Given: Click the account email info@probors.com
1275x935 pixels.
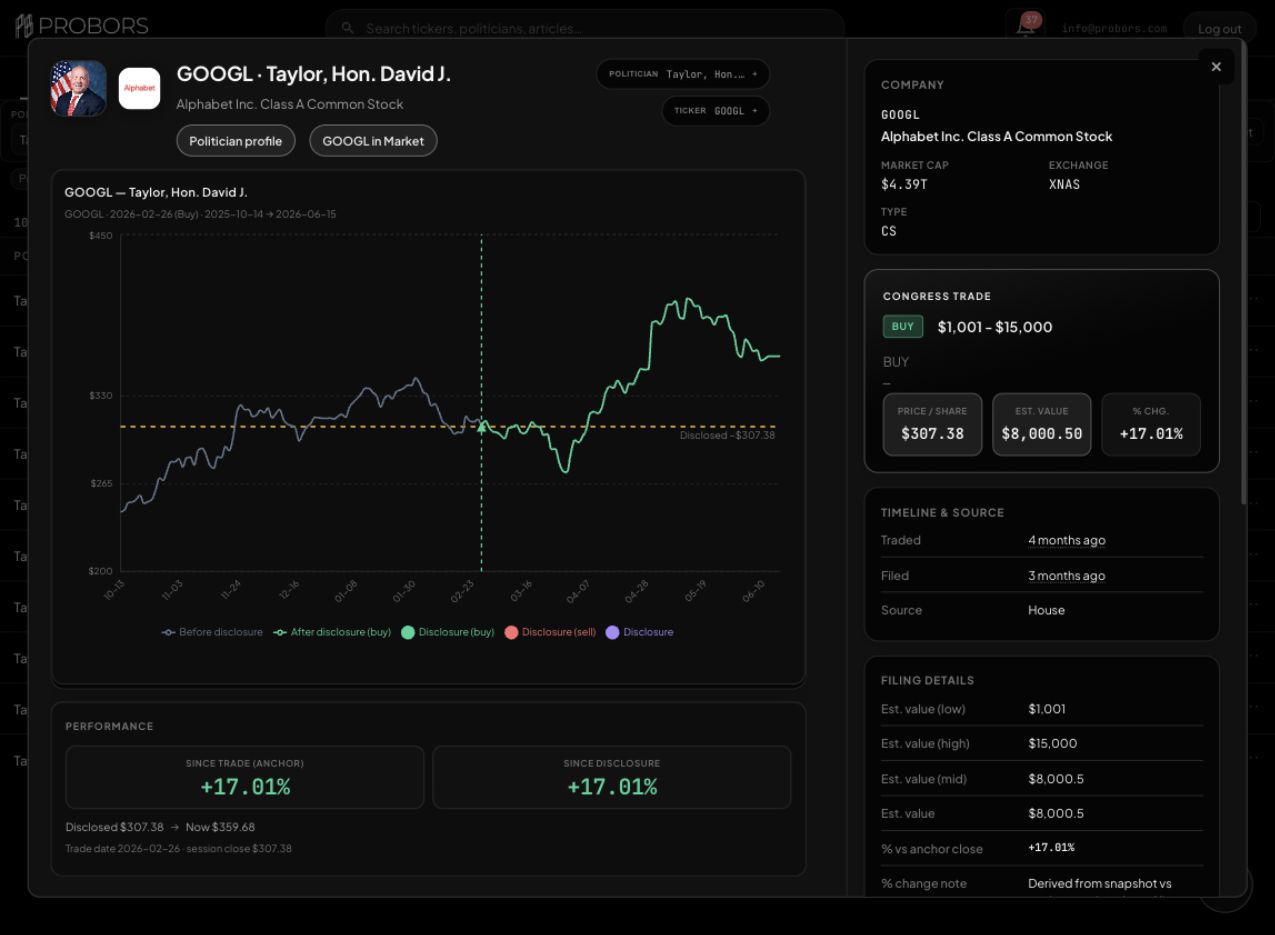Looking at the screenshot, I should [x=1114, y=29].
